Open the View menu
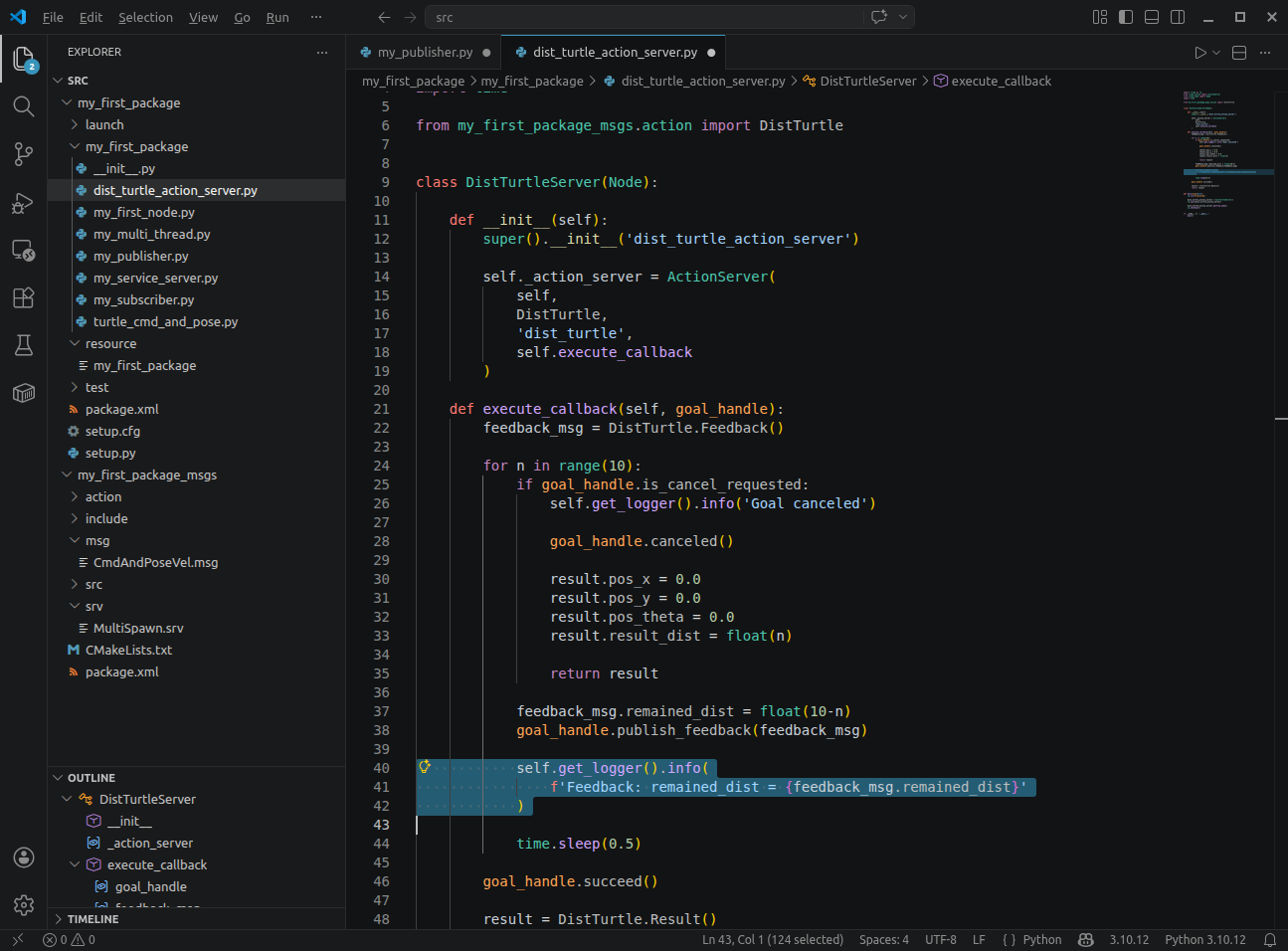Screen dimensions: 1288x951 point(203,17)
